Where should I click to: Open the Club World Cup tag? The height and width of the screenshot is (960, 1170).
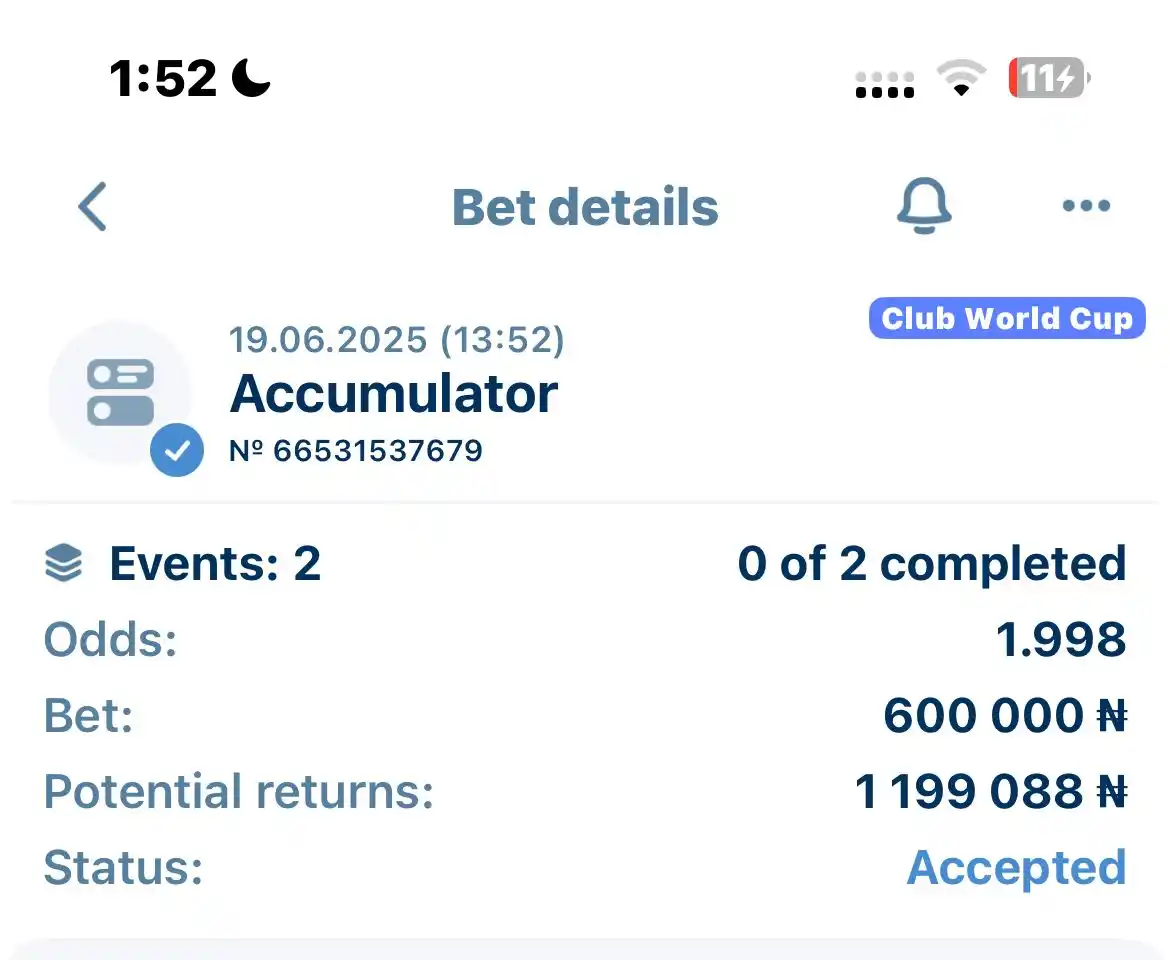1007,319
